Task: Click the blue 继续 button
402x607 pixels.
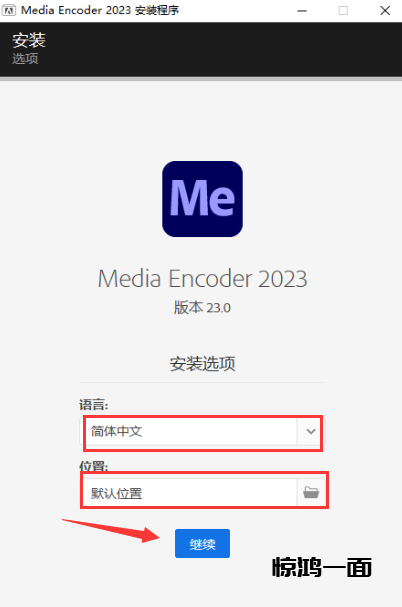Action: [202, 543]
